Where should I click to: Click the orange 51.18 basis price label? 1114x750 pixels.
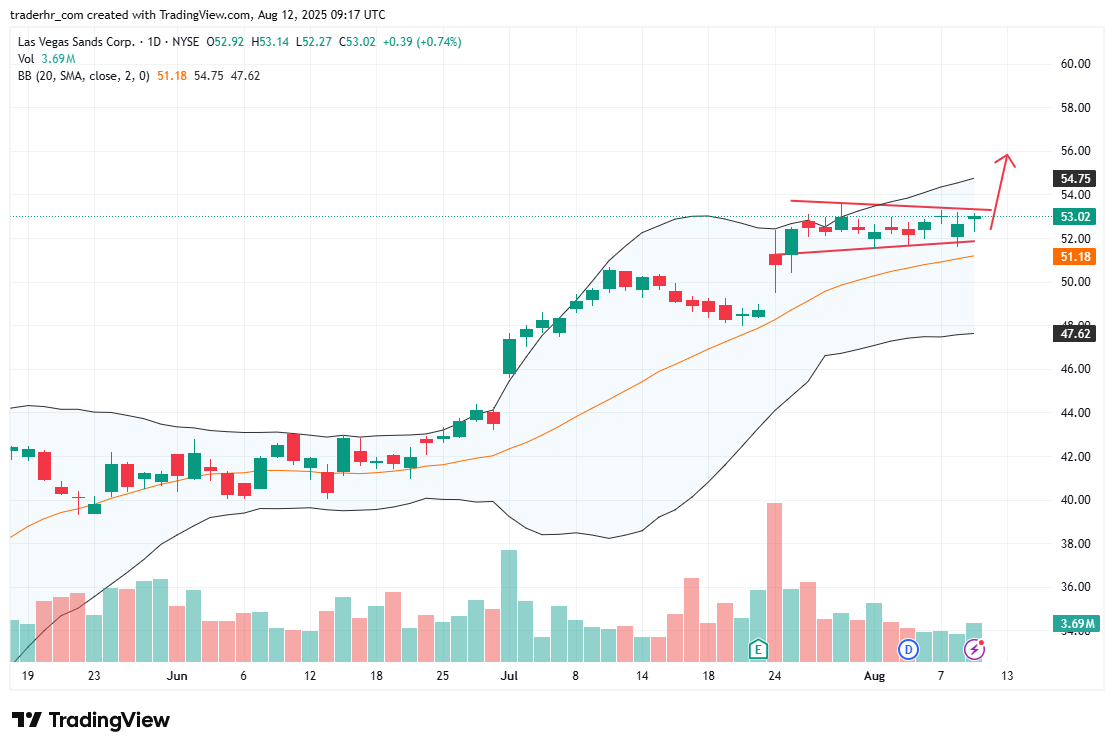pyautogui.click(x=1074, y=256)
